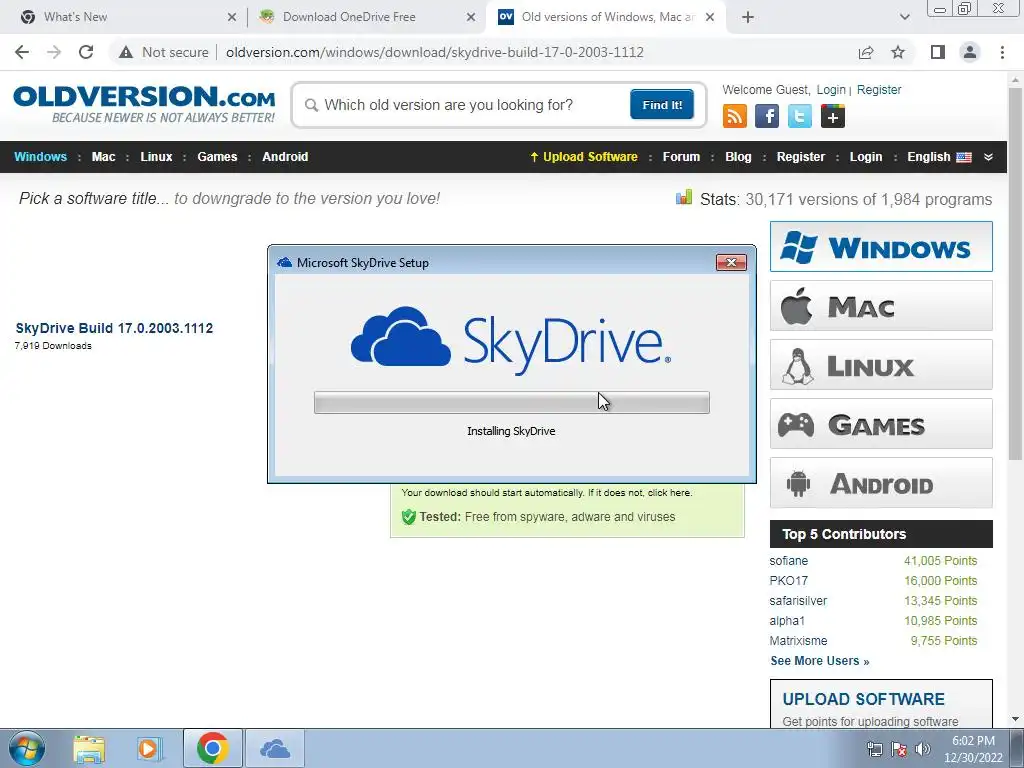Viewport: 1024px width, 768px height.
Task: Open the Windows nav menu item
Action: pos(40,157)
